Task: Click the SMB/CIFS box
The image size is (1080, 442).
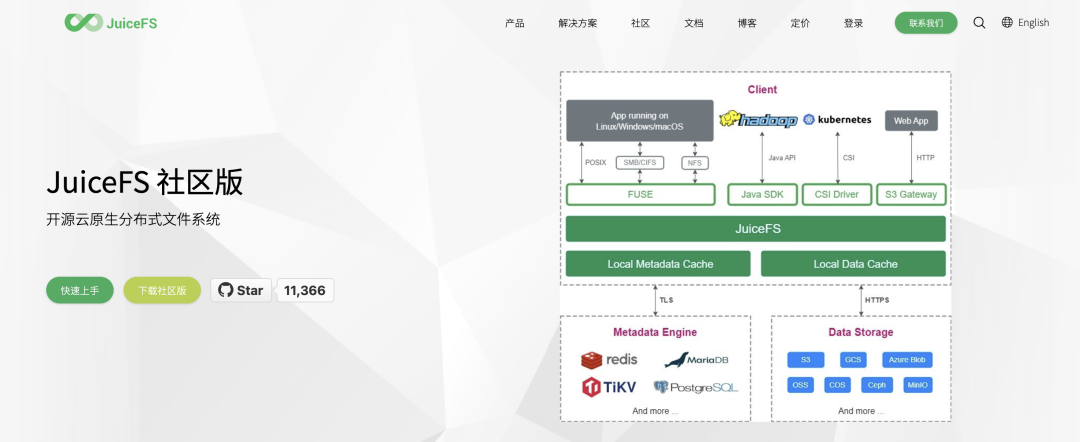Action: [640, 163]
